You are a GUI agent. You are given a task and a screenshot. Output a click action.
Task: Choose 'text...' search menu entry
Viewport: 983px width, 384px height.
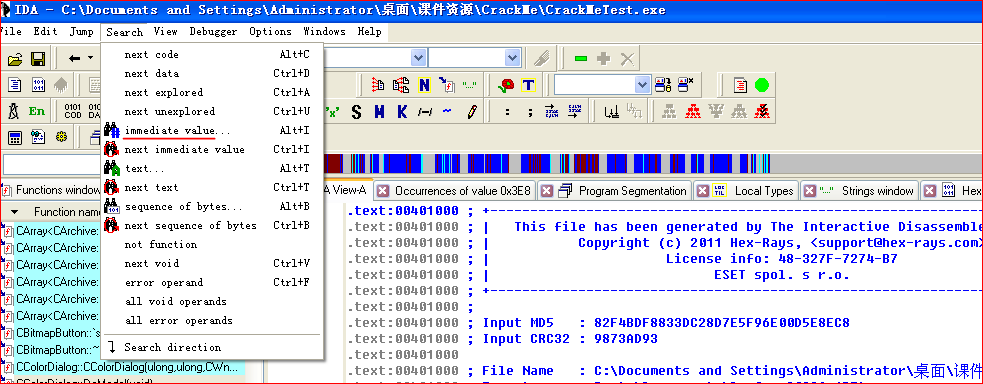coord(212,169)
